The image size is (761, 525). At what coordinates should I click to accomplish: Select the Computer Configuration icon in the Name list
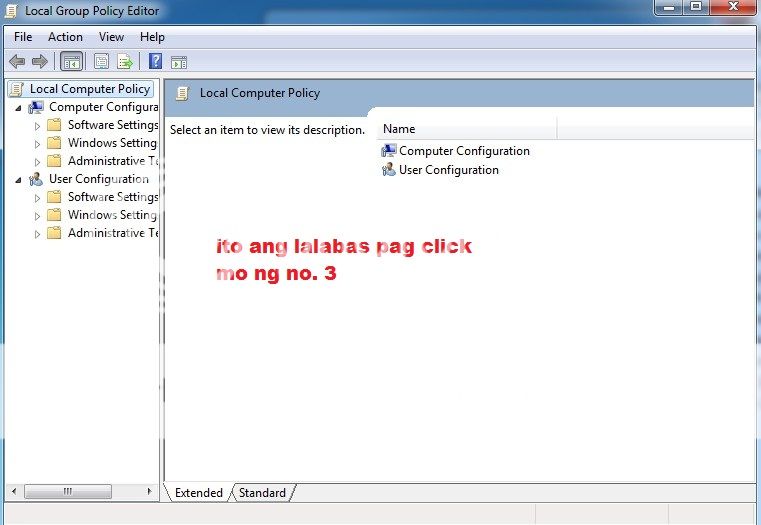pos(389,151)
